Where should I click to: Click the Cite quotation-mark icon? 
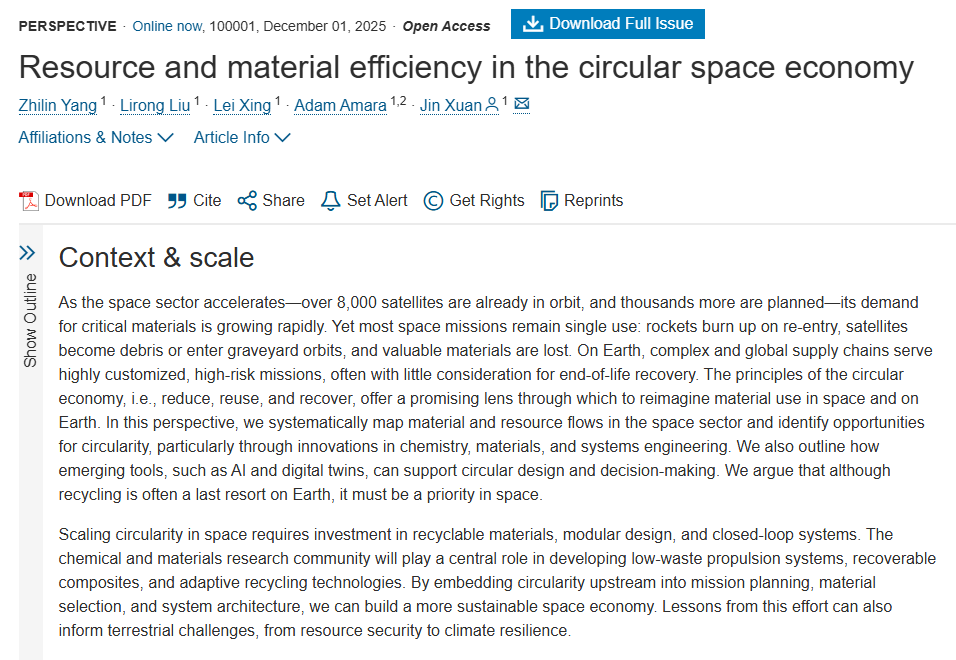pyautogui.click(x=177, y=201)
